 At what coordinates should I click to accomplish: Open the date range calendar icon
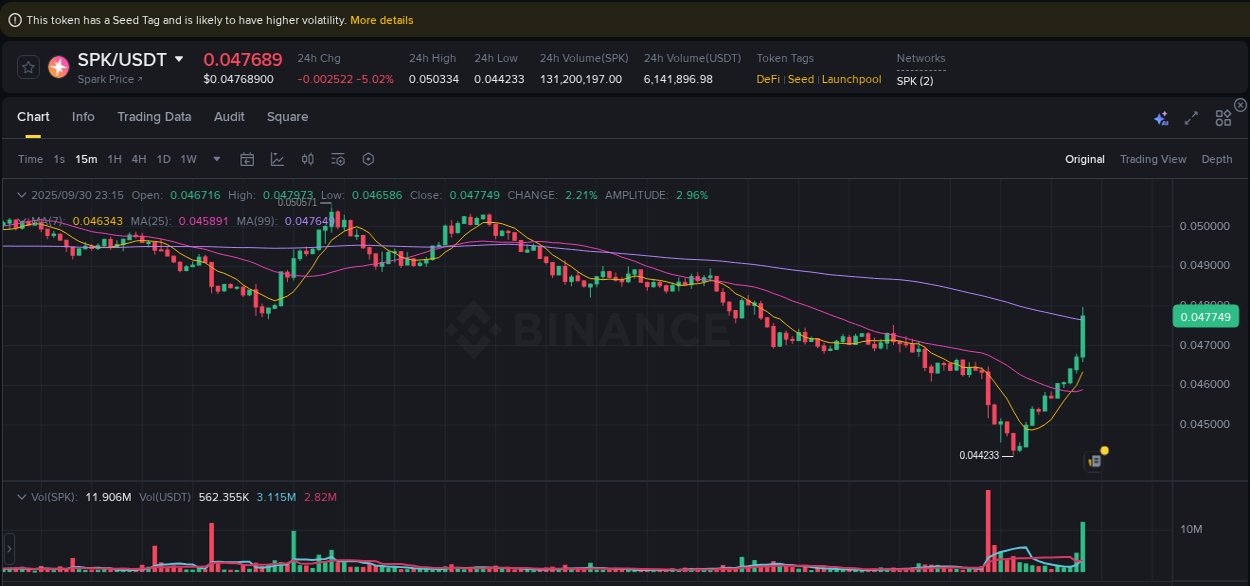click(x=247, y=159)
